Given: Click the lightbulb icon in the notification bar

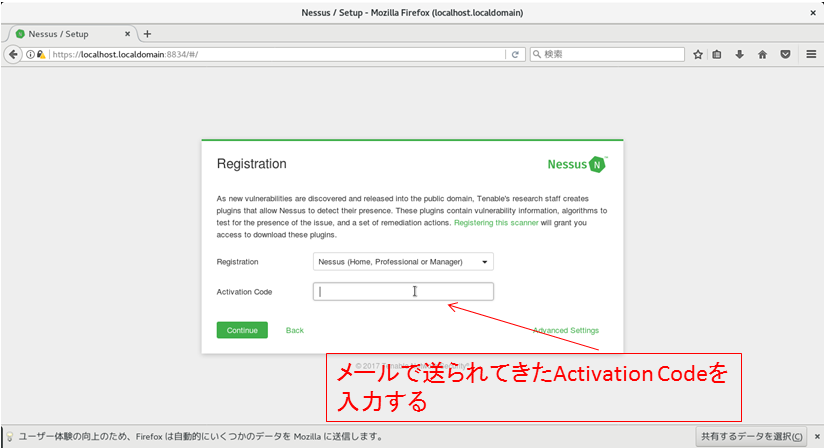Looking at the screenshot, I should [x=9, y=436].
